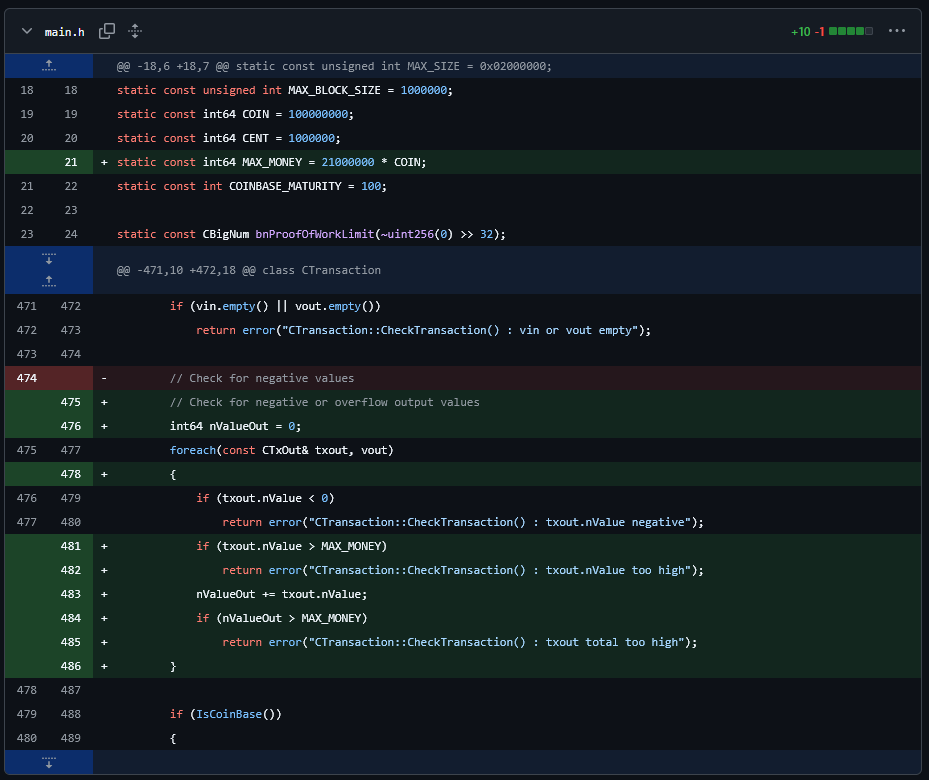Click the diffstat colored squares

tap(851, 32)
